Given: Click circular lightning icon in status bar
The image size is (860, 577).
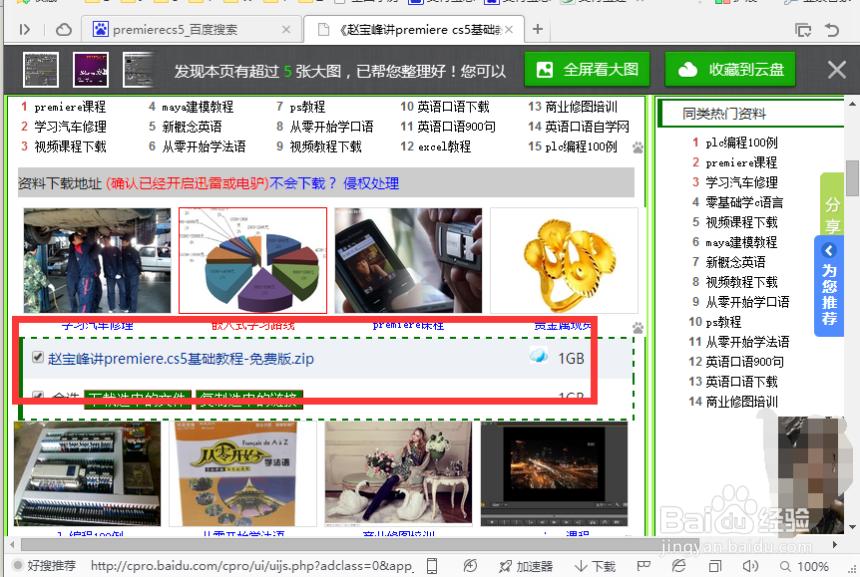Looking at the screenshot, I should pos(470,565).
